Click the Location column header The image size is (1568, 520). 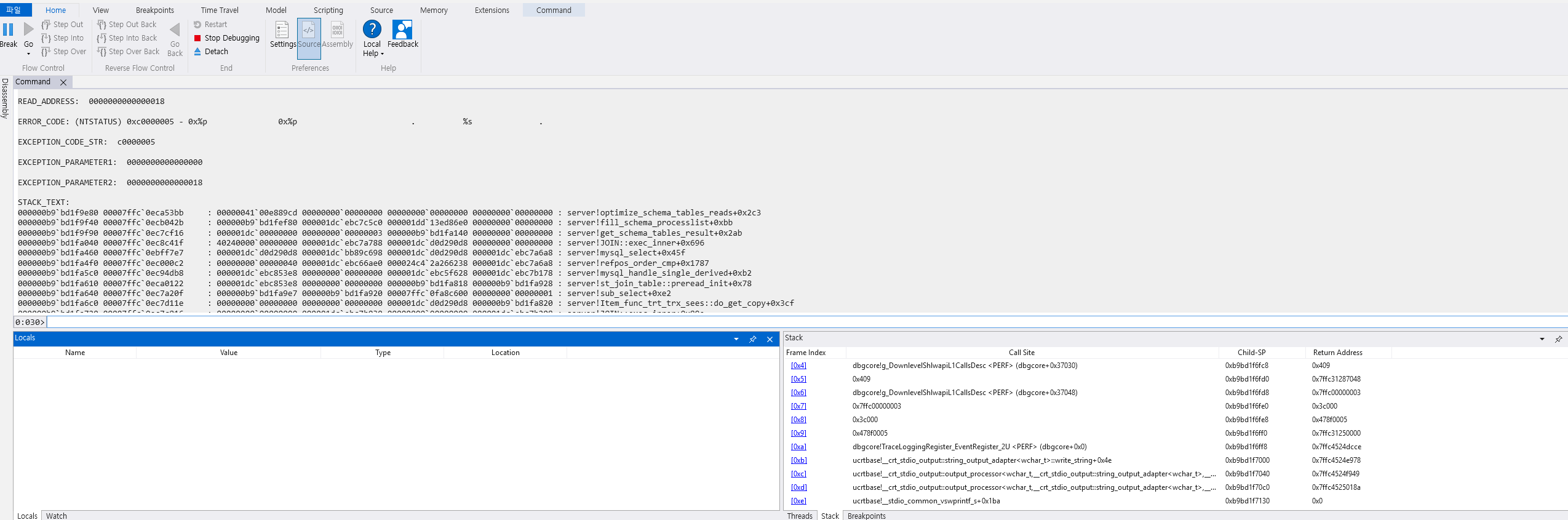point(506,353)
